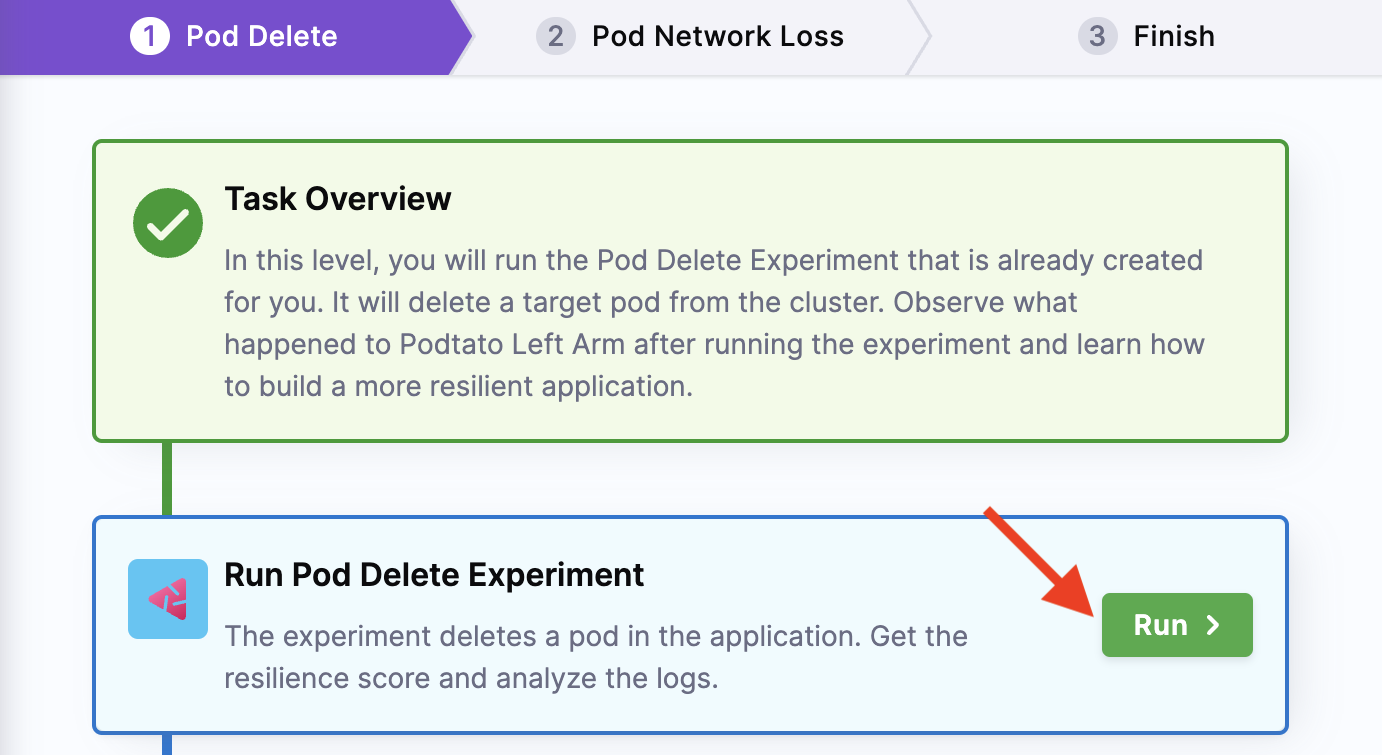Image resolution: width=1382 pixels, height=755 pixels.
Task: Click the number 1 step badge
Action: [x=150, y=37]
